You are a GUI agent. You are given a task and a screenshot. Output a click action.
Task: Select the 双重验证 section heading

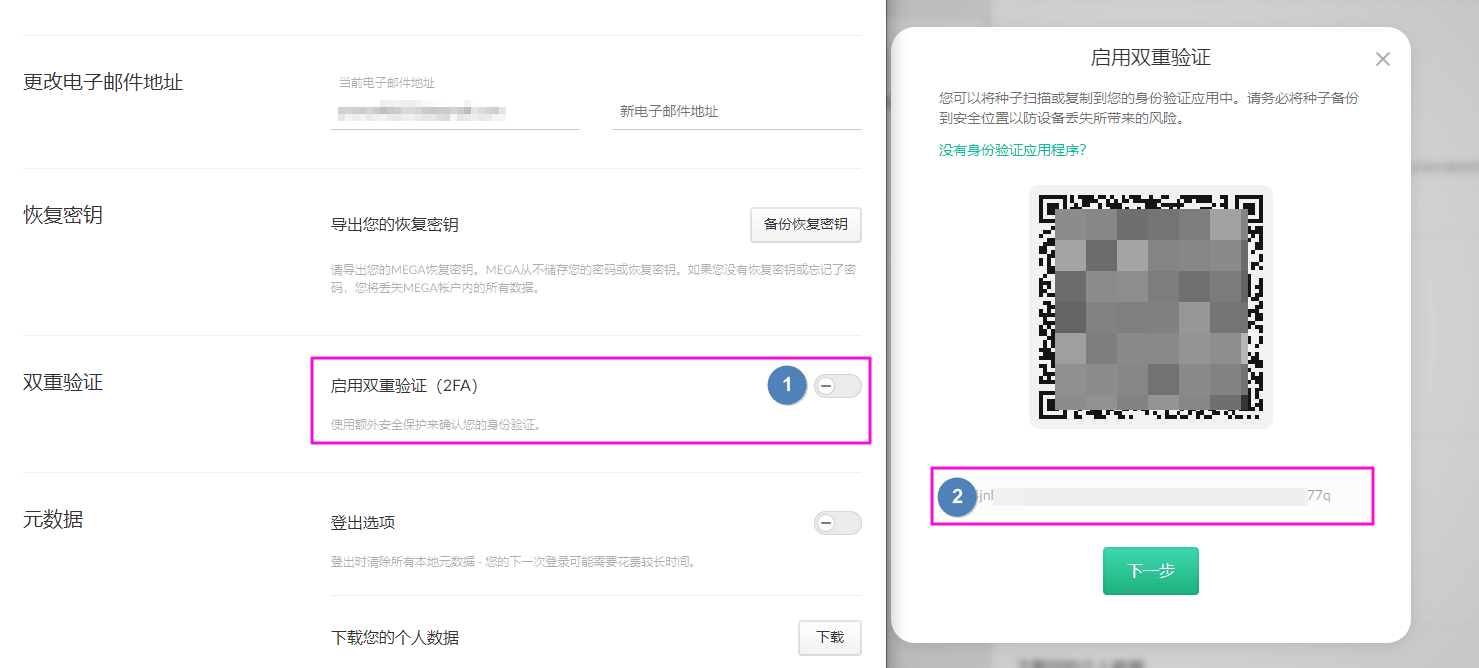pos(63,382)
